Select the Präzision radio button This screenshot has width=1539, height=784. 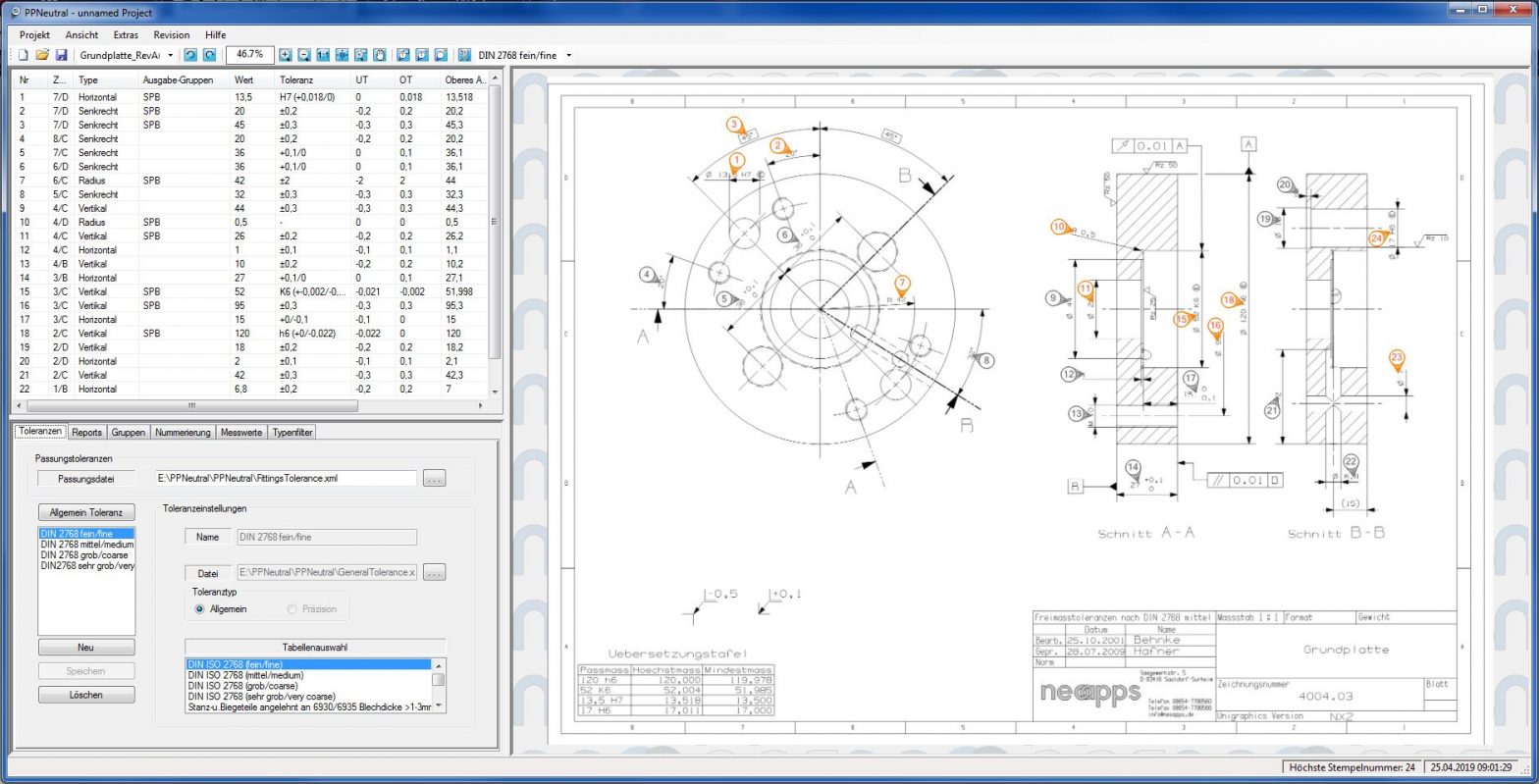pyautogui.click(x=292, y=609)
